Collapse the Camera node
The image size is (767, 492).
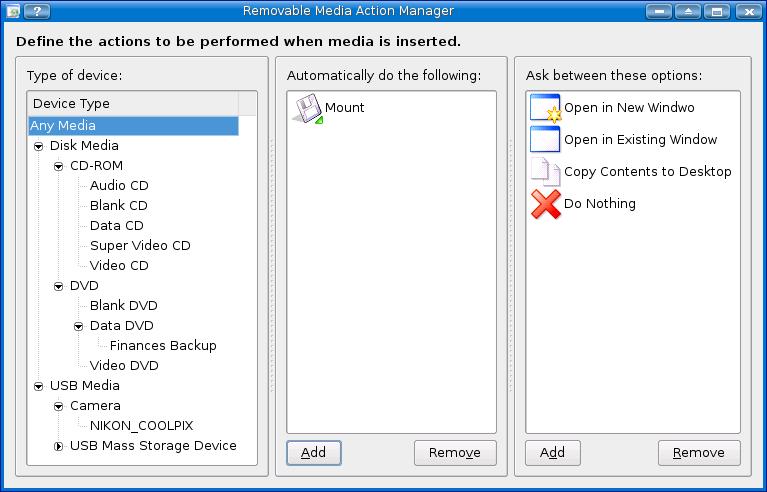coord(59,406)
